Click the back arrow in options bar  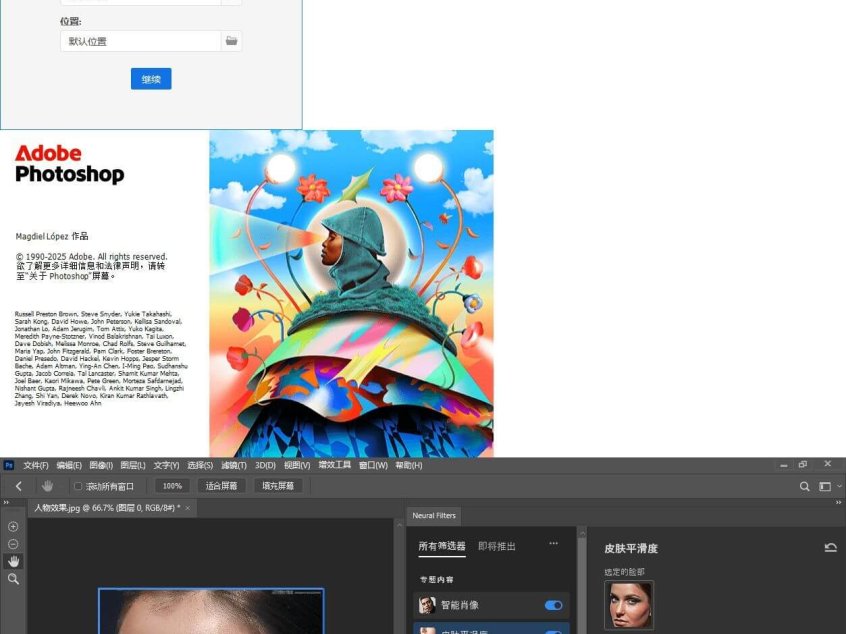[x=18, y=486]
